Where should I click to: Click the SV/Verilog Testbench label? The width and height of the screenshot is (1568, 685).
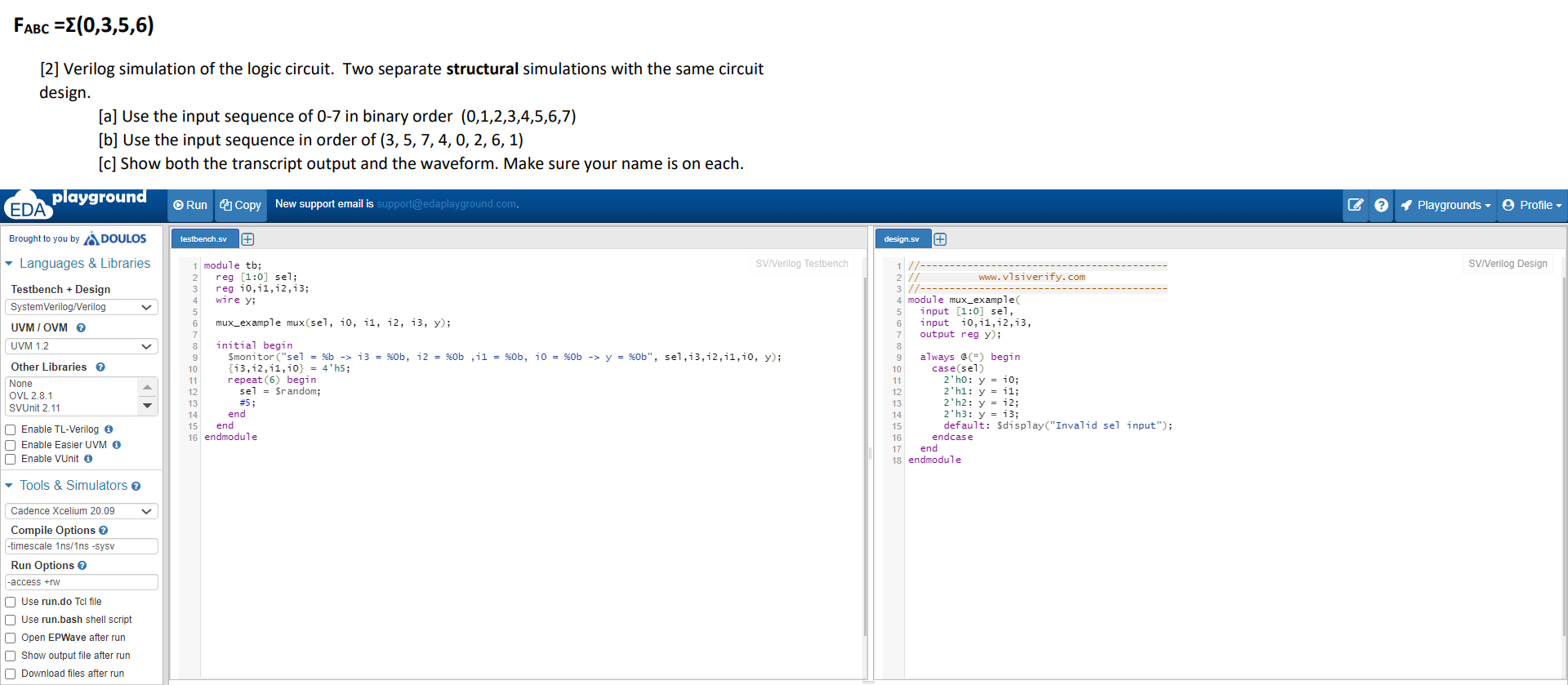coord(802,264)
